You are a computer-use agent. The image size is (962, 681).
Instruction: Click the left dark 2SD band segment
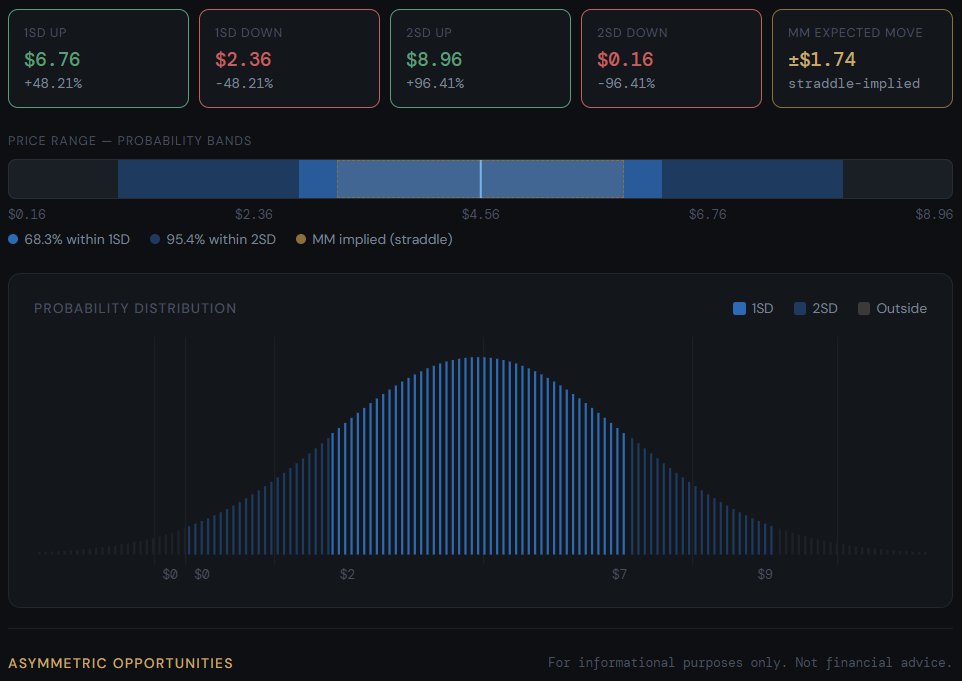208,179
